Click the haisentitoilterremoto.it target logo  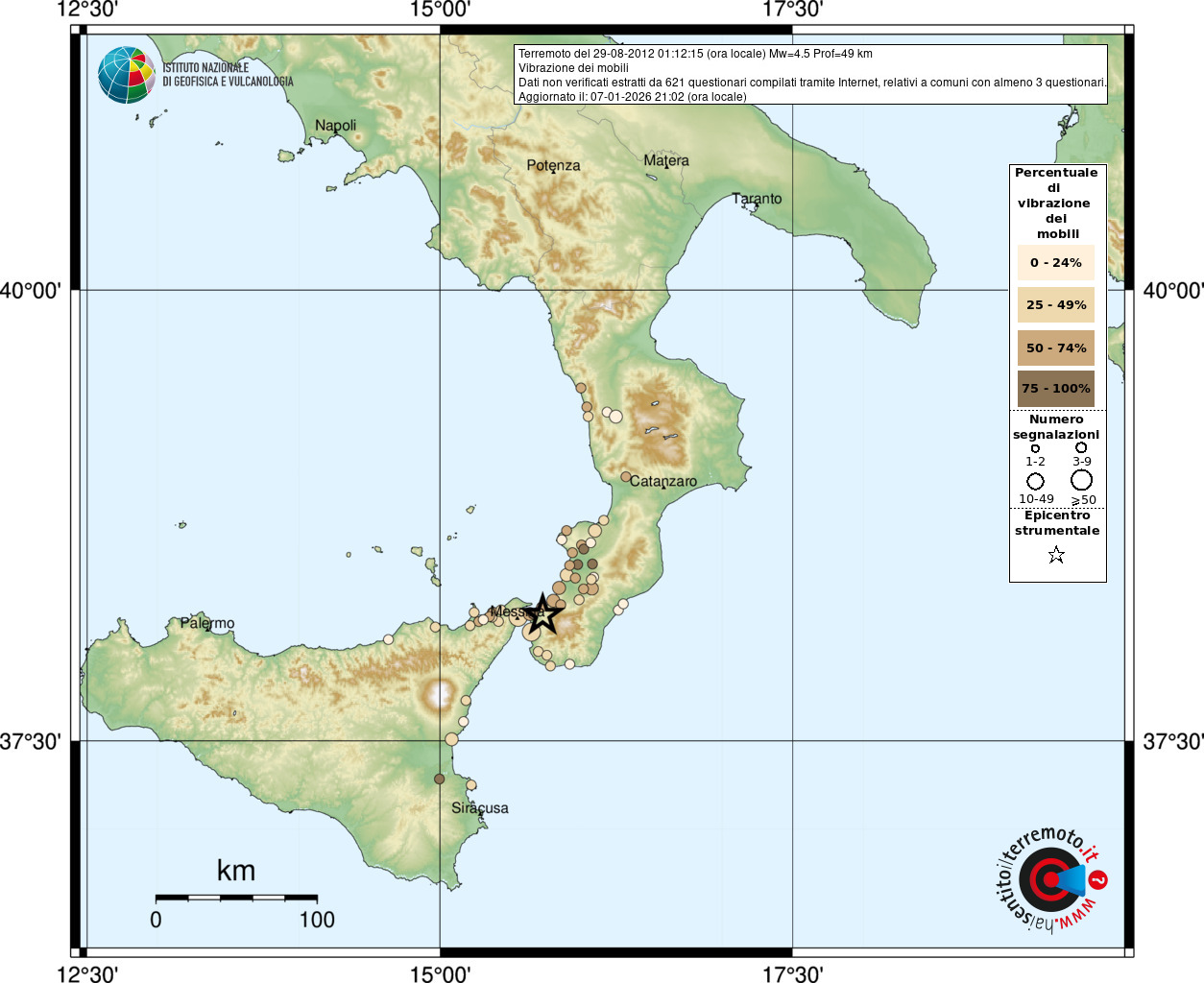1050,879
